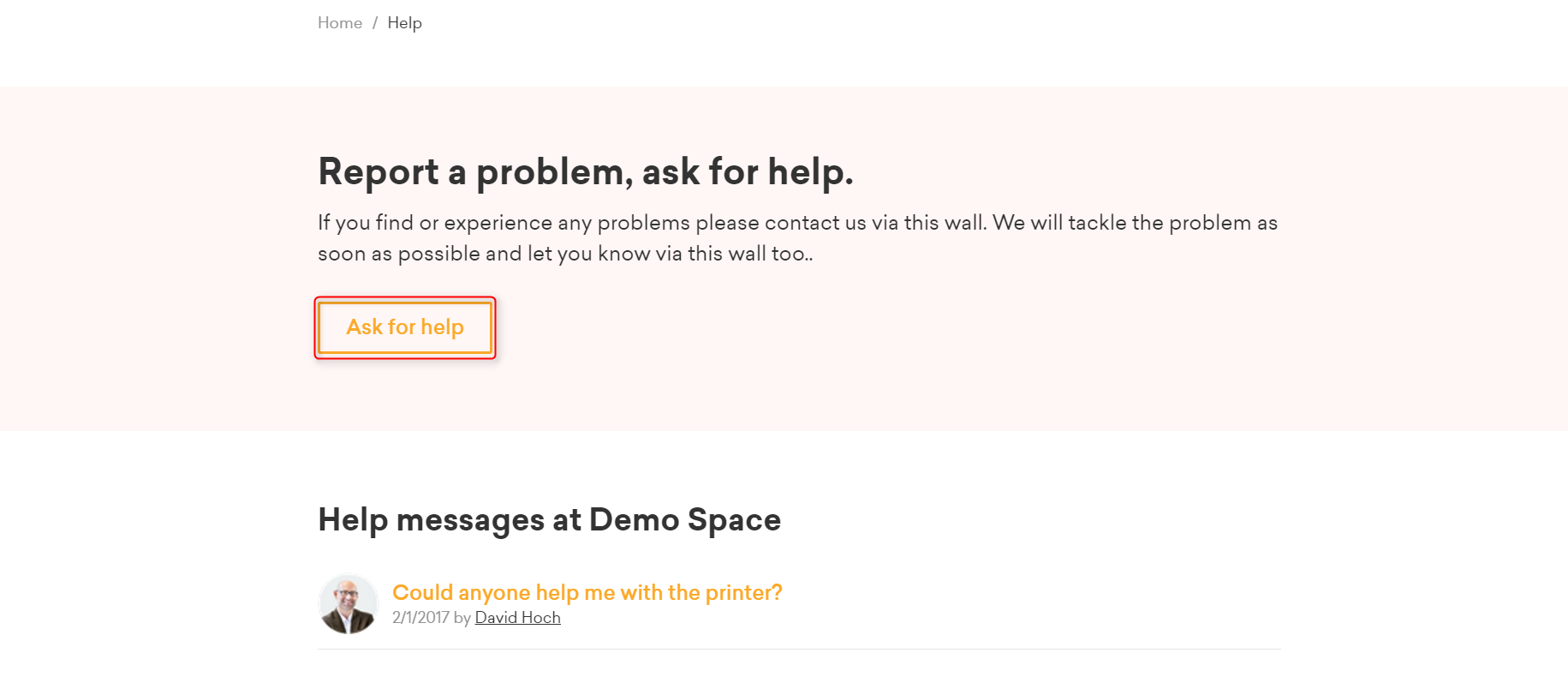Click the word 'by' before David Hoch

pos(462,618)
